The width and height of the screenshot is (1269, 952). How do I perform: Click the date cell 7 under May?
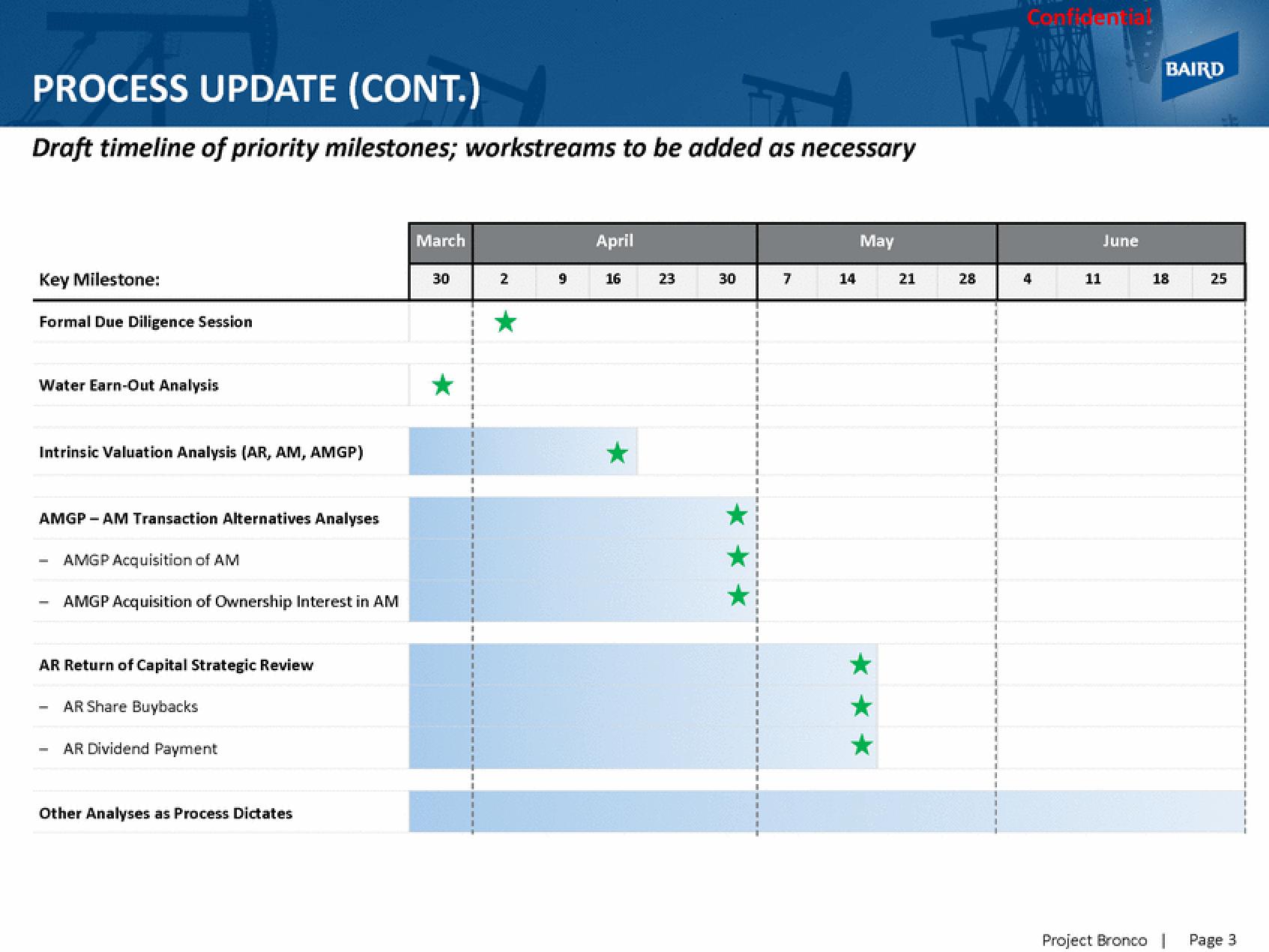pos(787,280)
